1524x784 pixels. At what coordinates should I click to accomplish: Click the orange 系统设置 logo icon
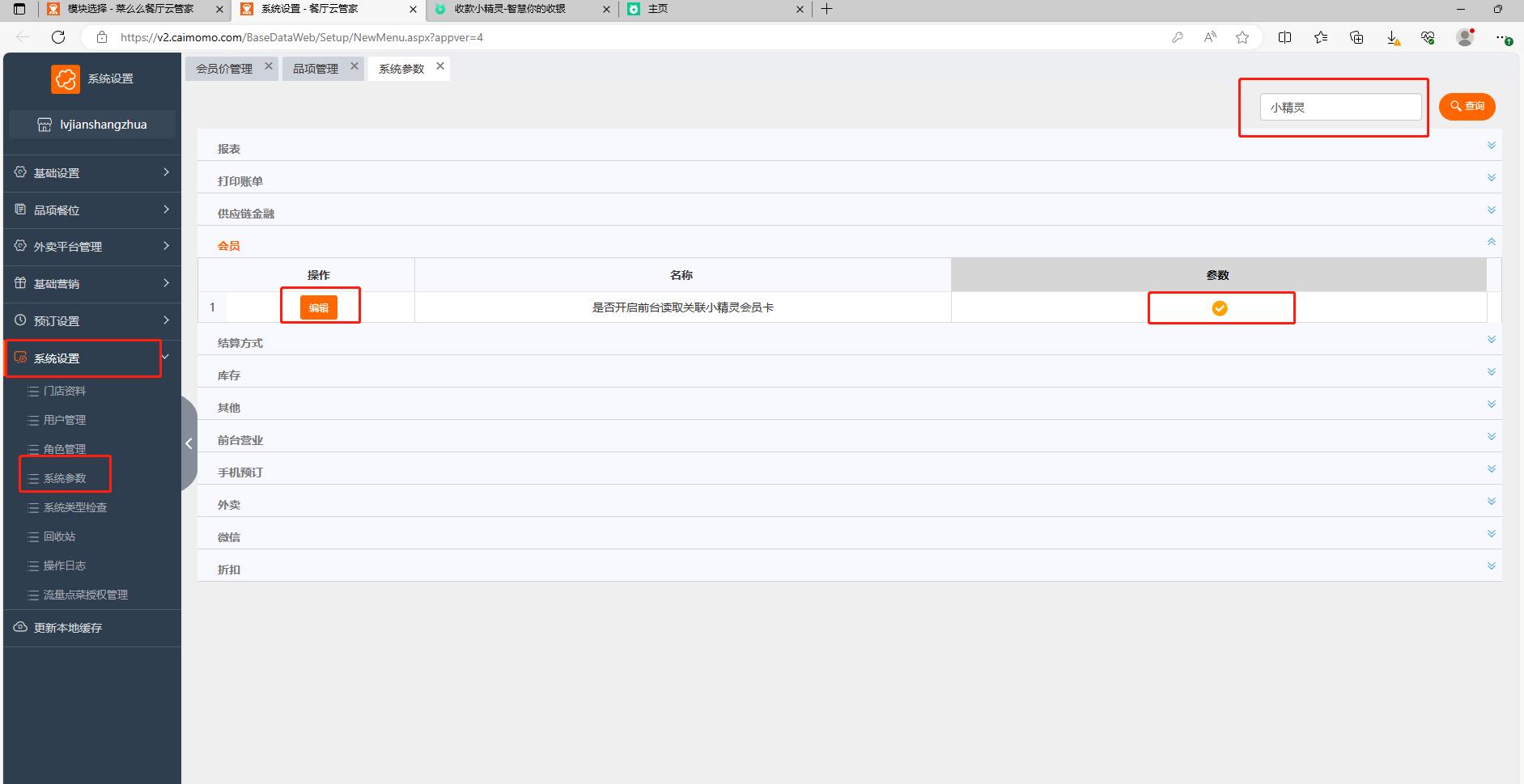(x=66, y=79)
